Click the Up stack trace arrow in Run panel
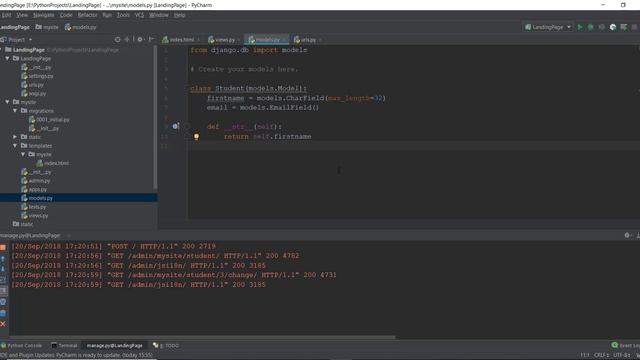640x360 pixels. point(3,259)
